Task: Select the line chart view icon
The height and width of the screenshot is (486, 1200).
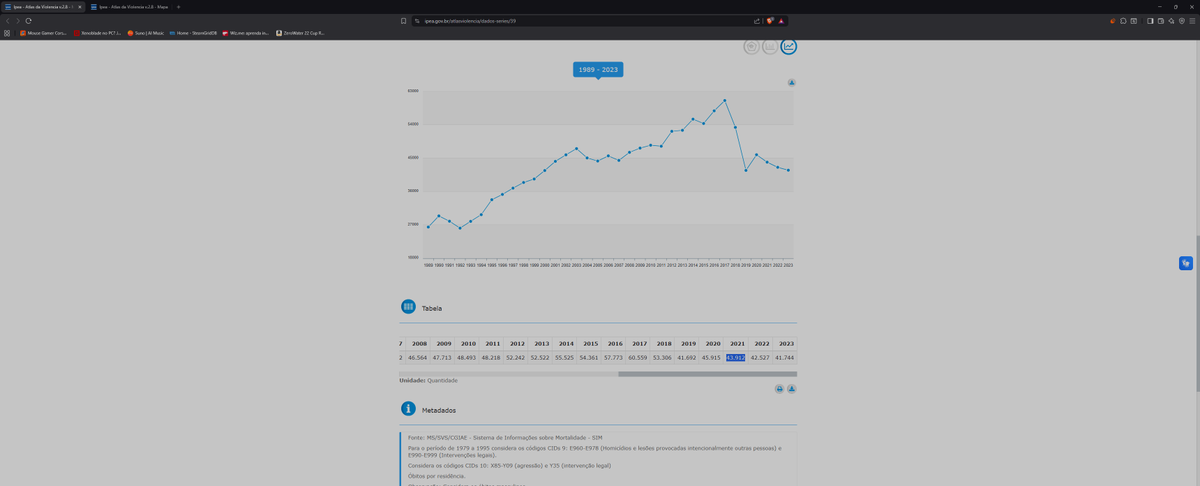Action: click(789, 46)
